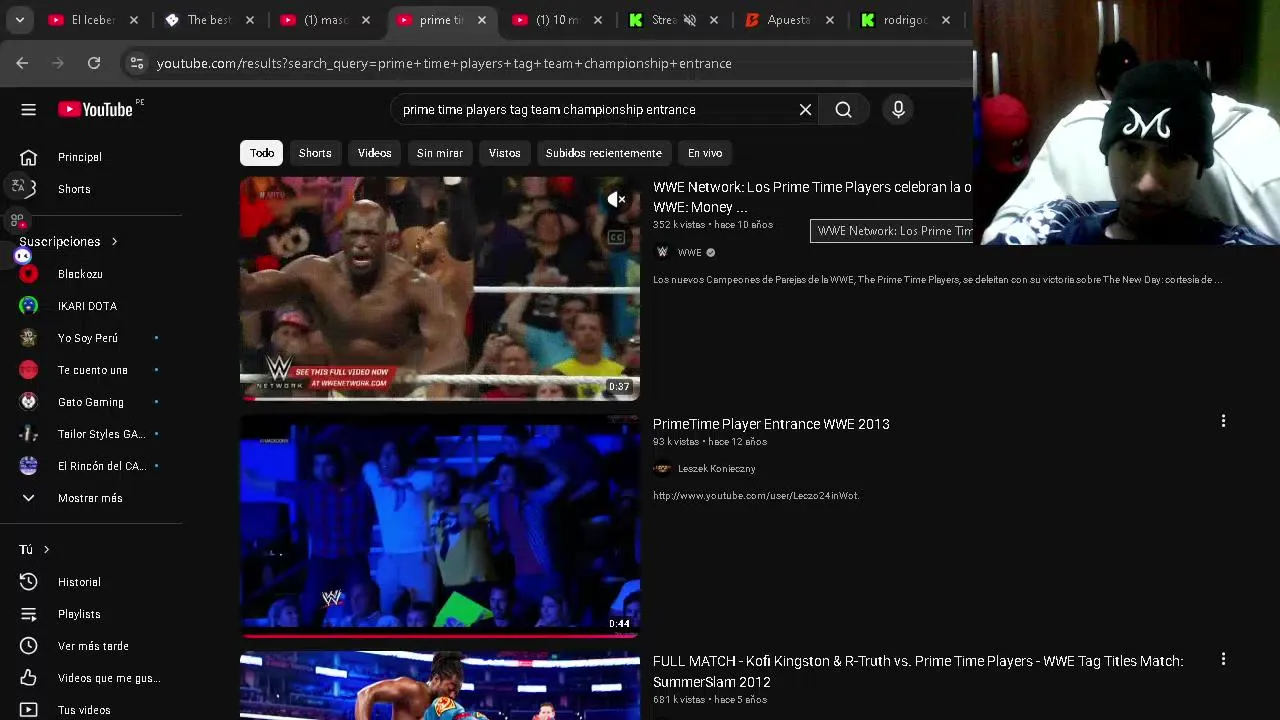Click the browser address bar URL
This screenshot has height=720, width=1280.
444,63
